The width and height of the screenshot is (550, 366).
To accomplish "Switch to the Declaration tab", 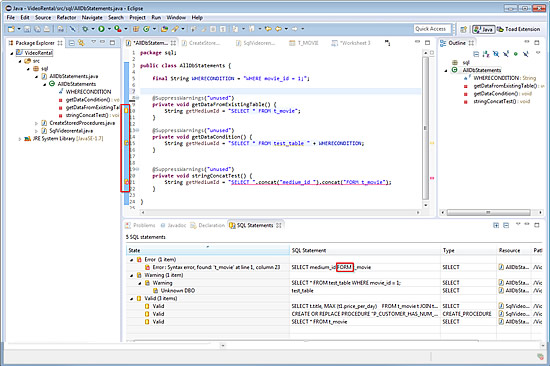I will (x=208, y=225).
